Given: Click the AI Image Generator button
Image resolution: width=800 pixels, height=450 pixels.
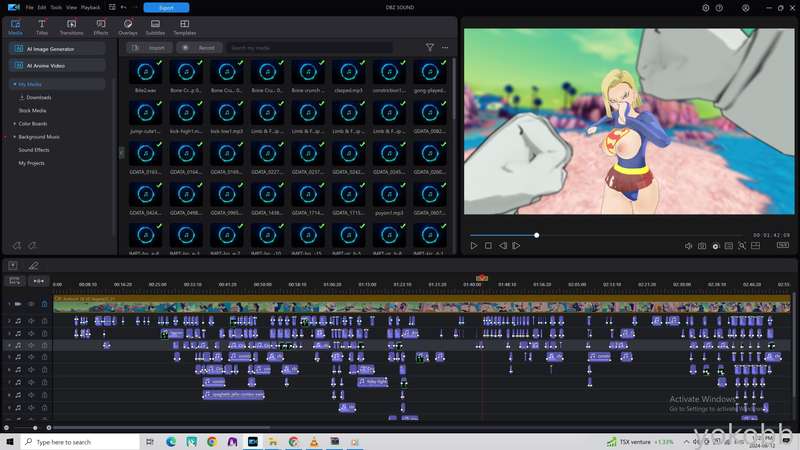Looking at the screenshot, I should click(x=57, y=48).
